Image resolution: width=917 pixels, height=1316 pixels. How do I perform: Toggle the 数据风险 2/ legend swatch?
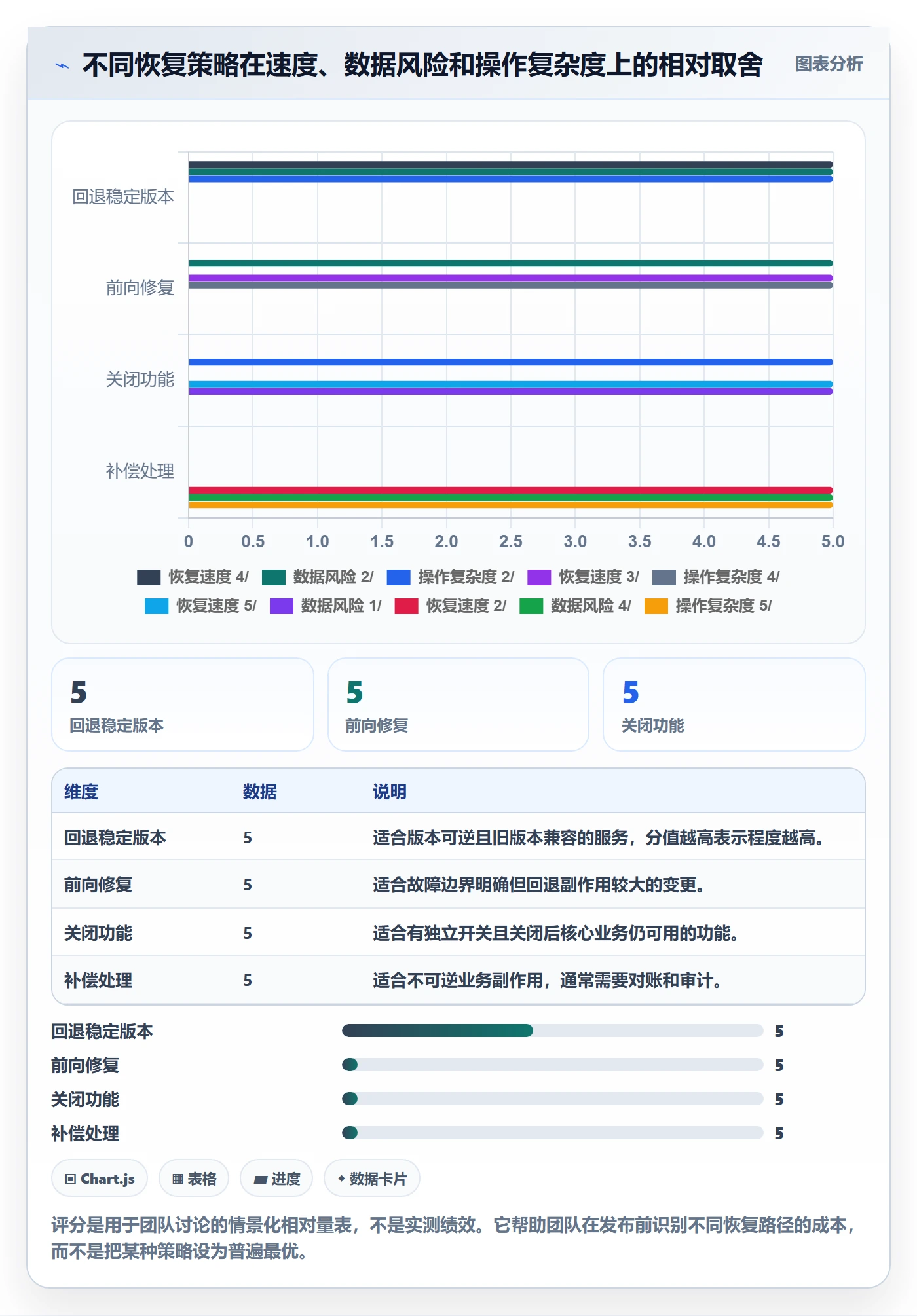[274, 577]
